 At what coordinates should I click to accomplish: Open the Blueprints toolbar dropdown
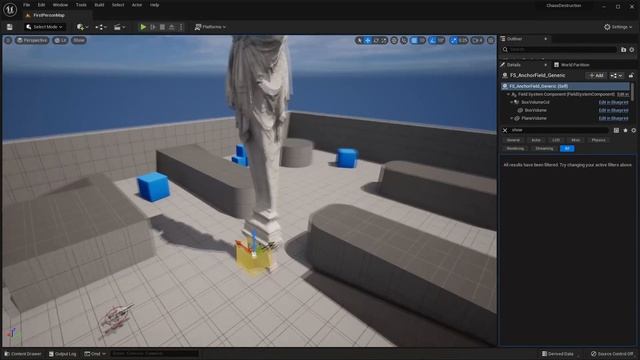[x=101, y=27]
